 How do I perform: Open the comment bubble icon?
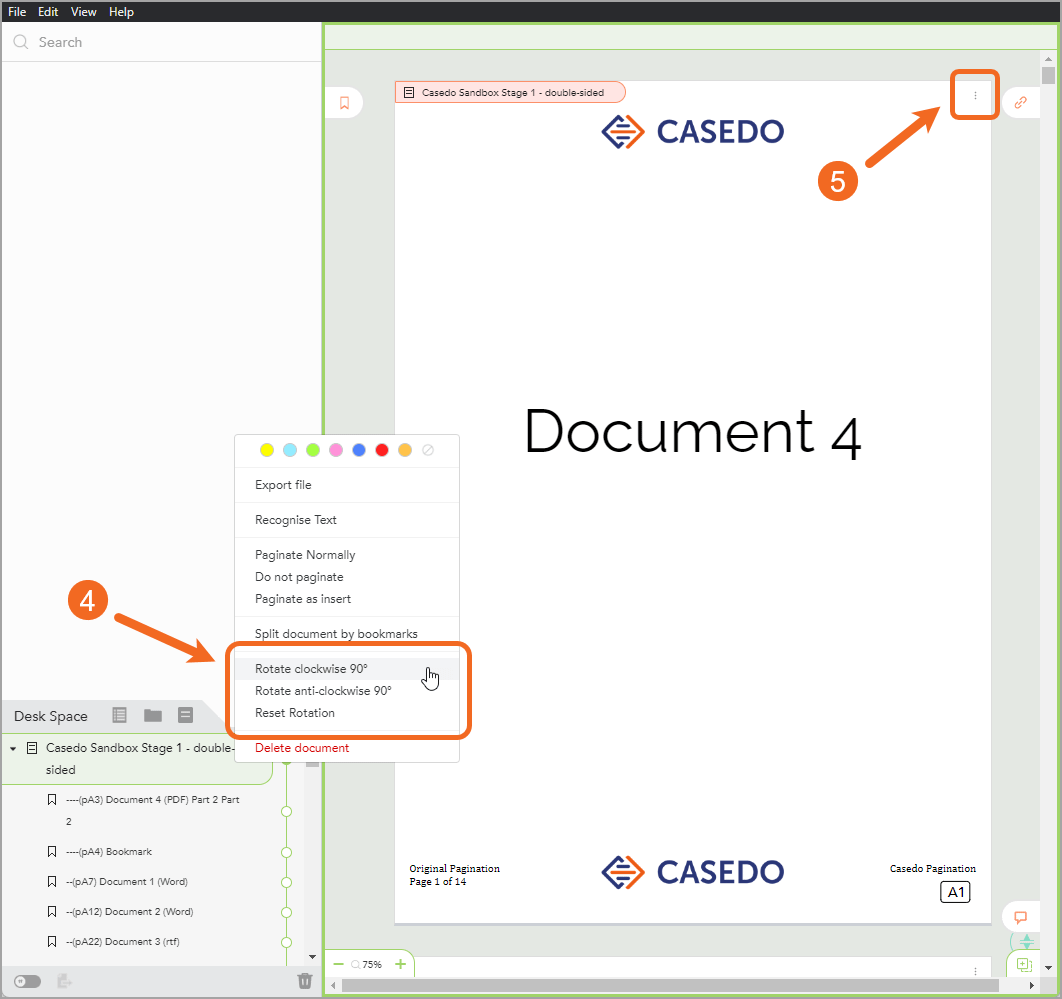(1020, 917)
